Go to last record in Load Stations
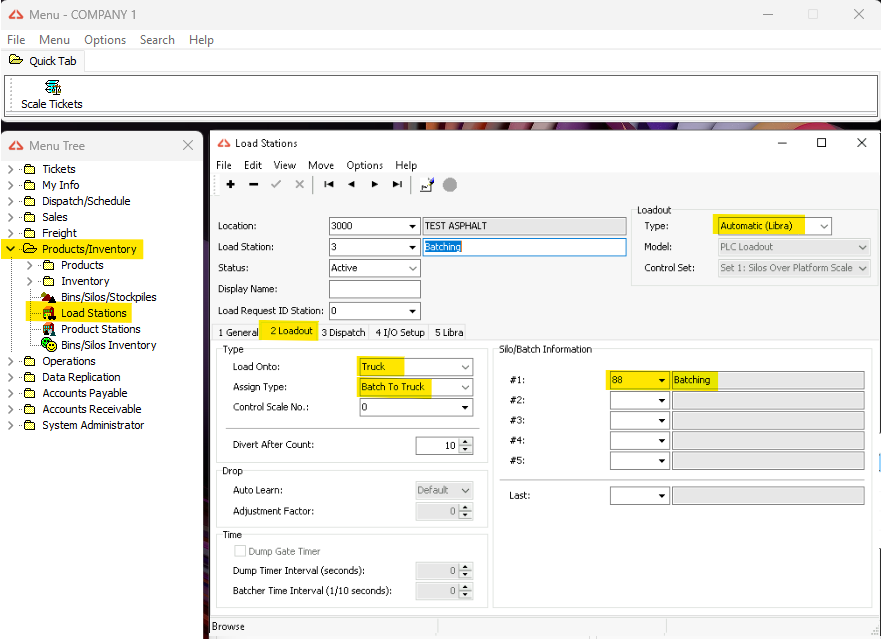 (x=397, y=184)
